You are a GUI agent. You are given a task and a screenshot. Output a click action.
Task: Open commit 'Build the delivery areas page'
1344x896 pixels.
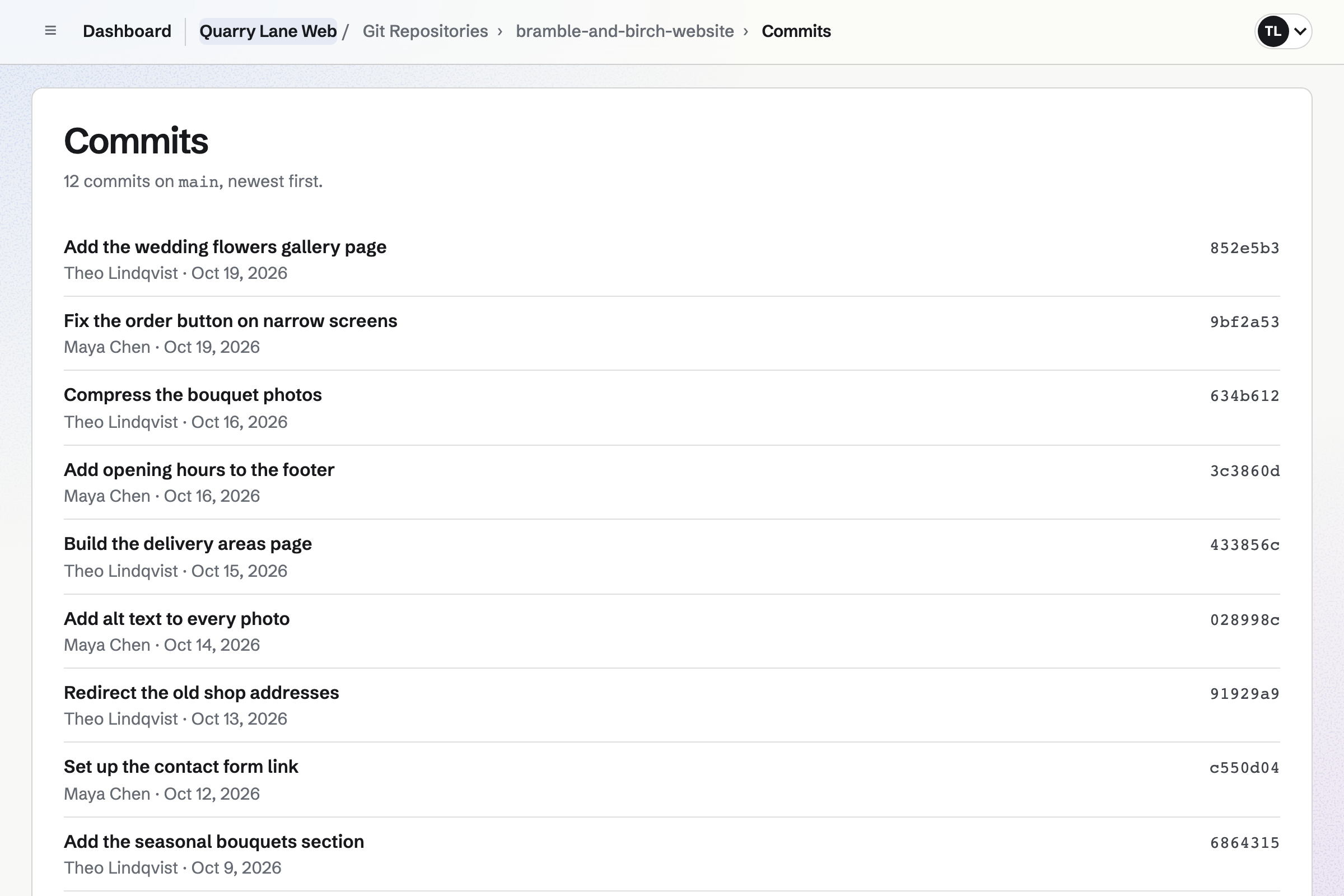coord(188,544)
